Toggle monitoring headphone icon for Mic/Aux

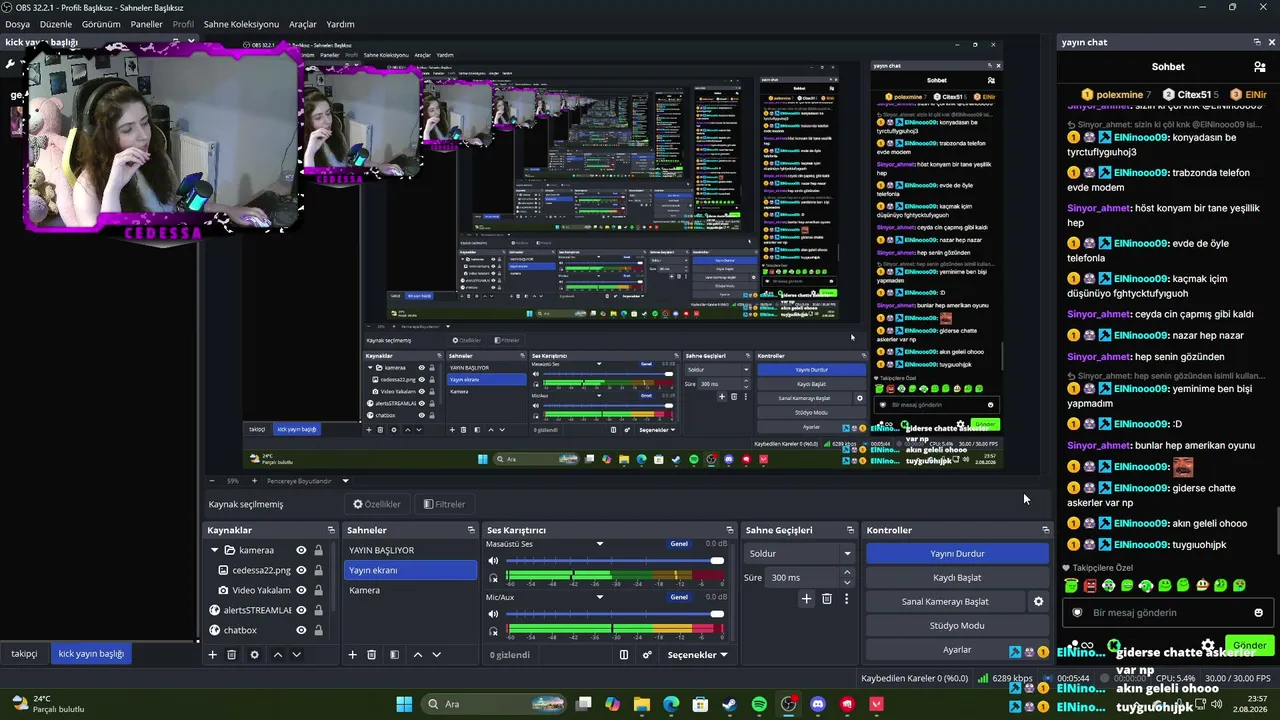(x=493, y=632)
